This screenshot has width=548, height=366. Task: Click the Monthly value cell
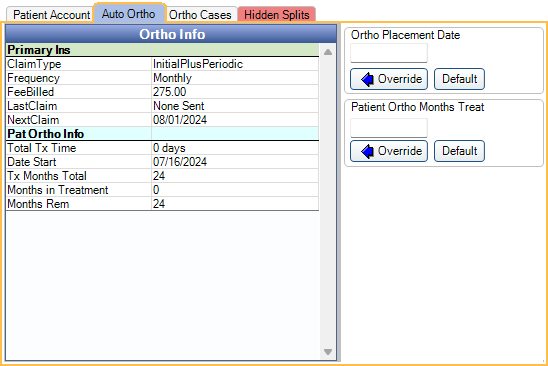click(235, 78)
